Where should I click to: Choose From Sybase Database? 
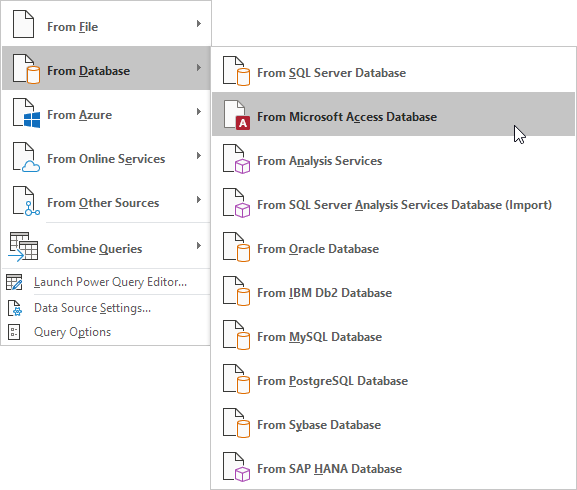point(393,423)
